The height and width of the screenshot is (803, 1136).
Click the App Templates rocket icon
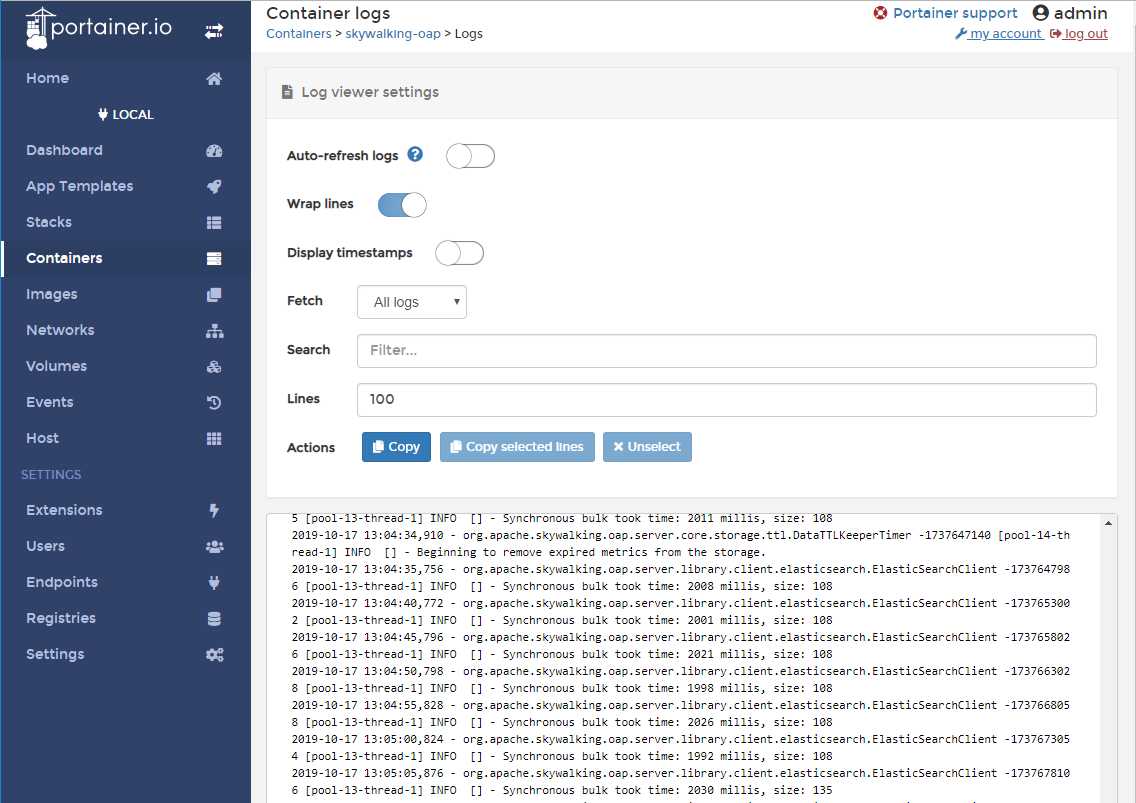click(x=214, y=186)
